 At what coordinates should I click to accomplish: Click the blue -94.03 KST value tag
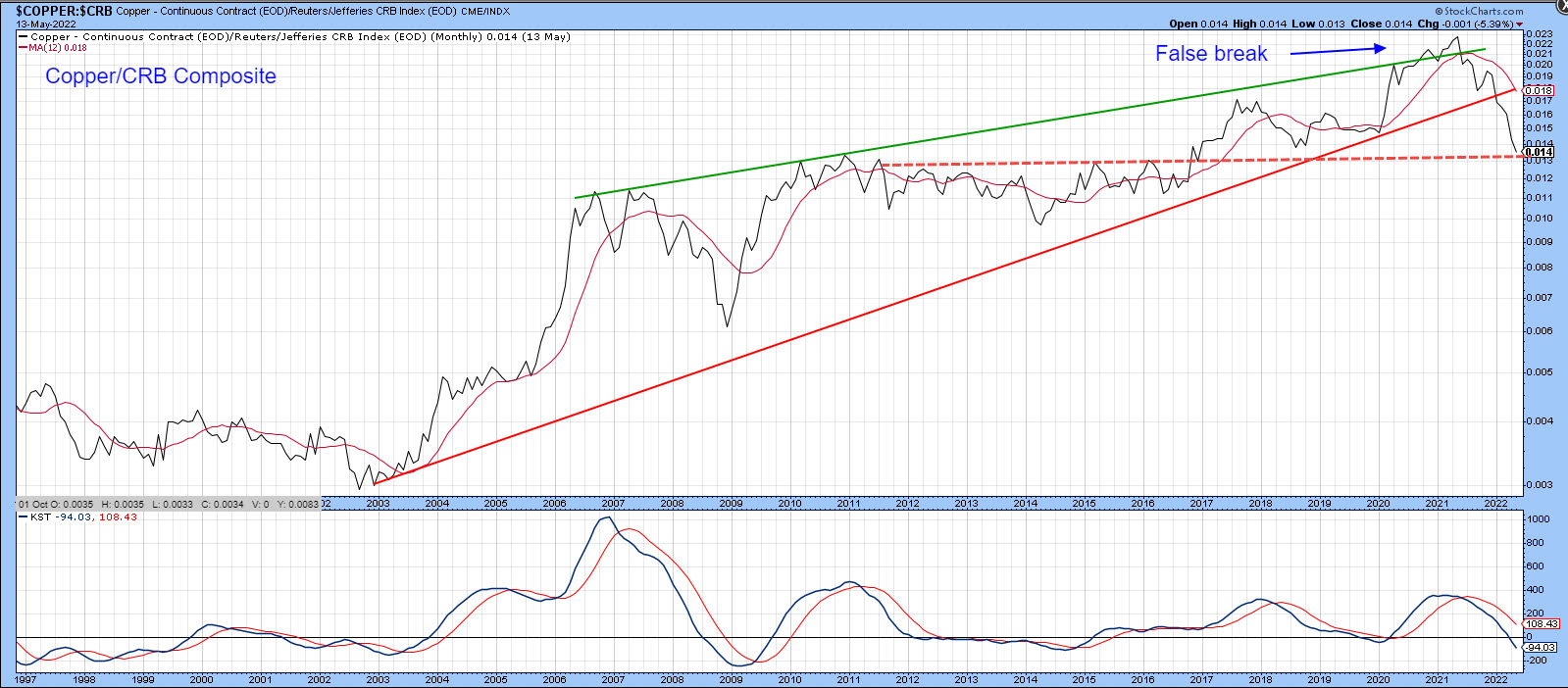[x=1541, y=647]
